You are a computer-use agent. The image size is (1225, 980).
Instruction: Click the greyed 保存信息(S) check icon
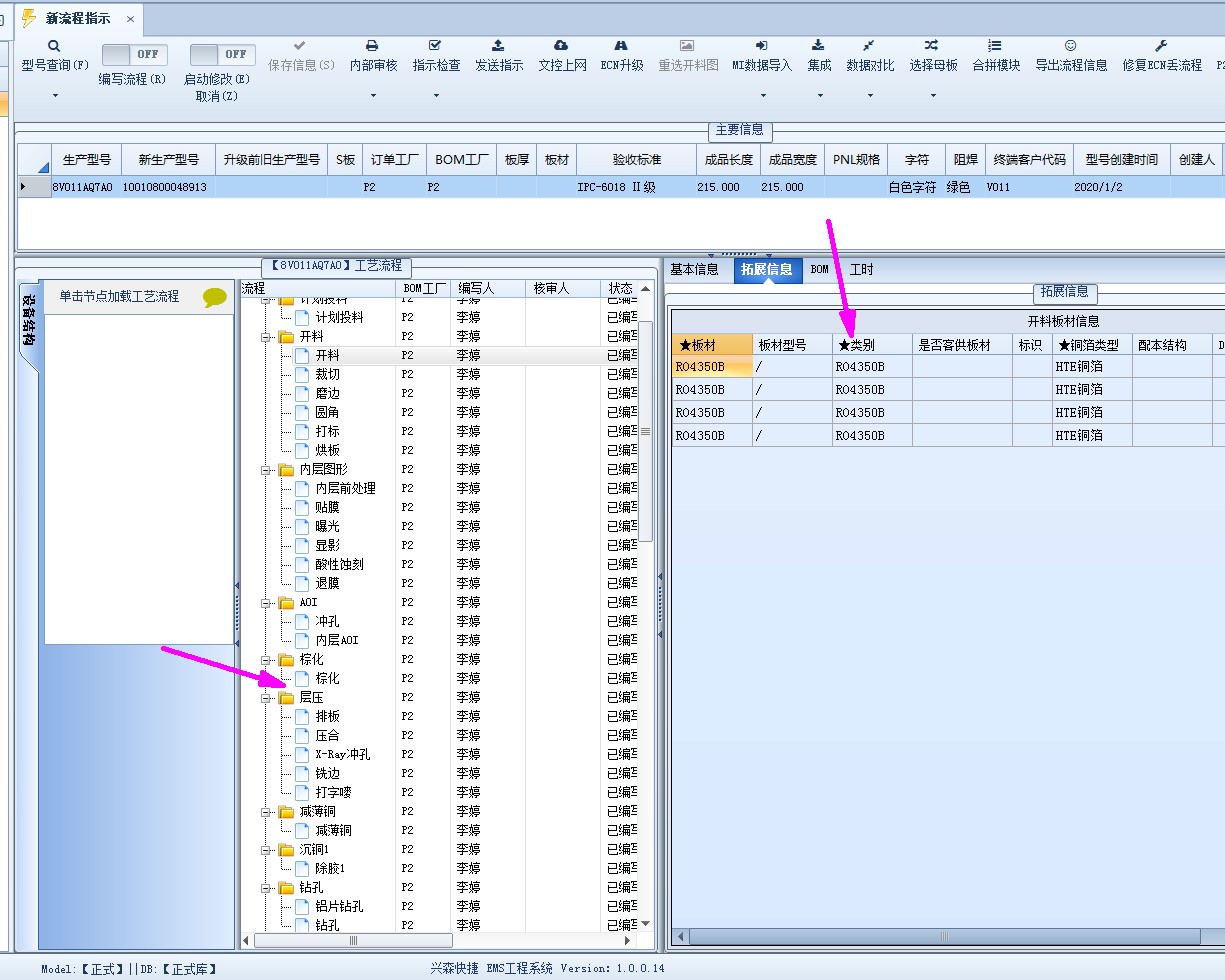point(300,46)
